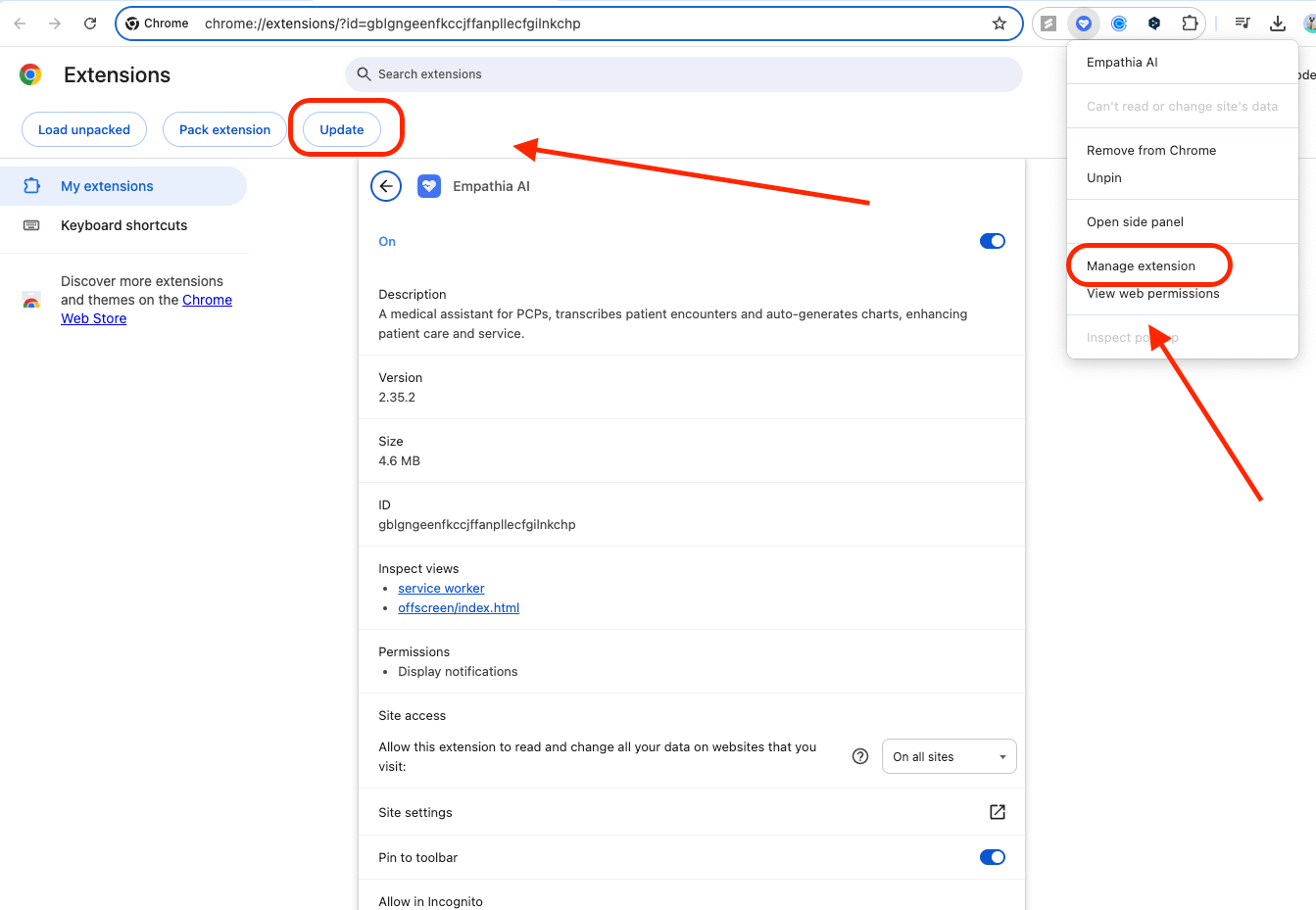Click the Search extensions field
The height and width of the screenshot is (910, 1316).
coord(684,74)
